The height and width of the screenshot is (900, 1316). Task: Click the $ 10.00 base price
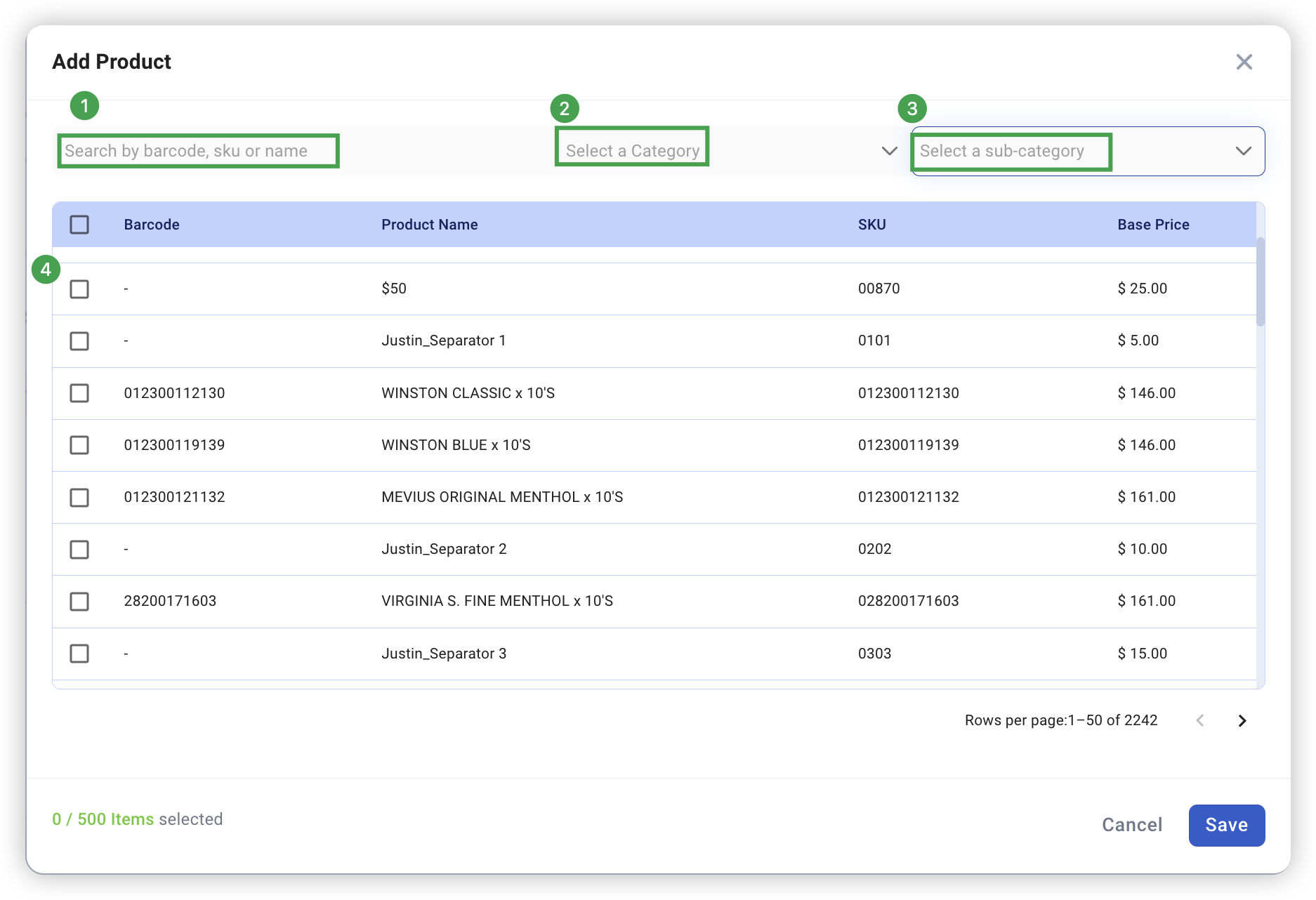(x=1142, y=549)
